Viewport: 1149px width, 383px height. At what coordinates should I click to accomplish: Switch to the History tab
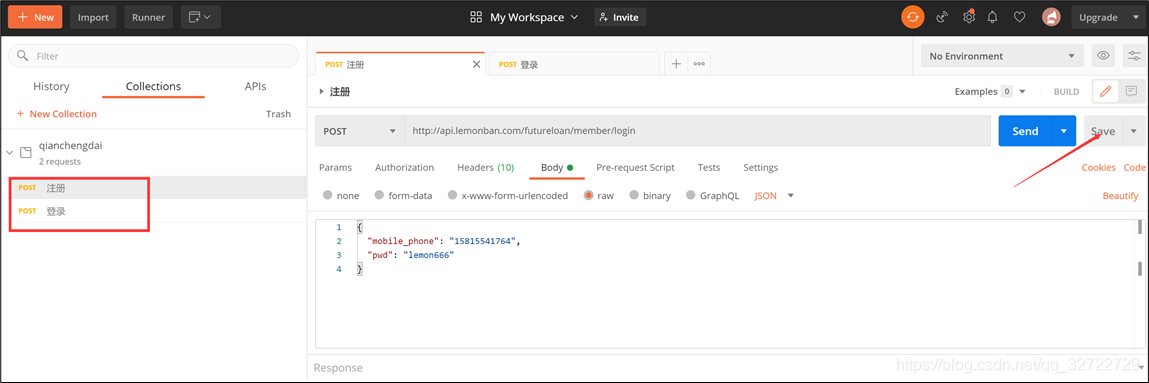51,86
